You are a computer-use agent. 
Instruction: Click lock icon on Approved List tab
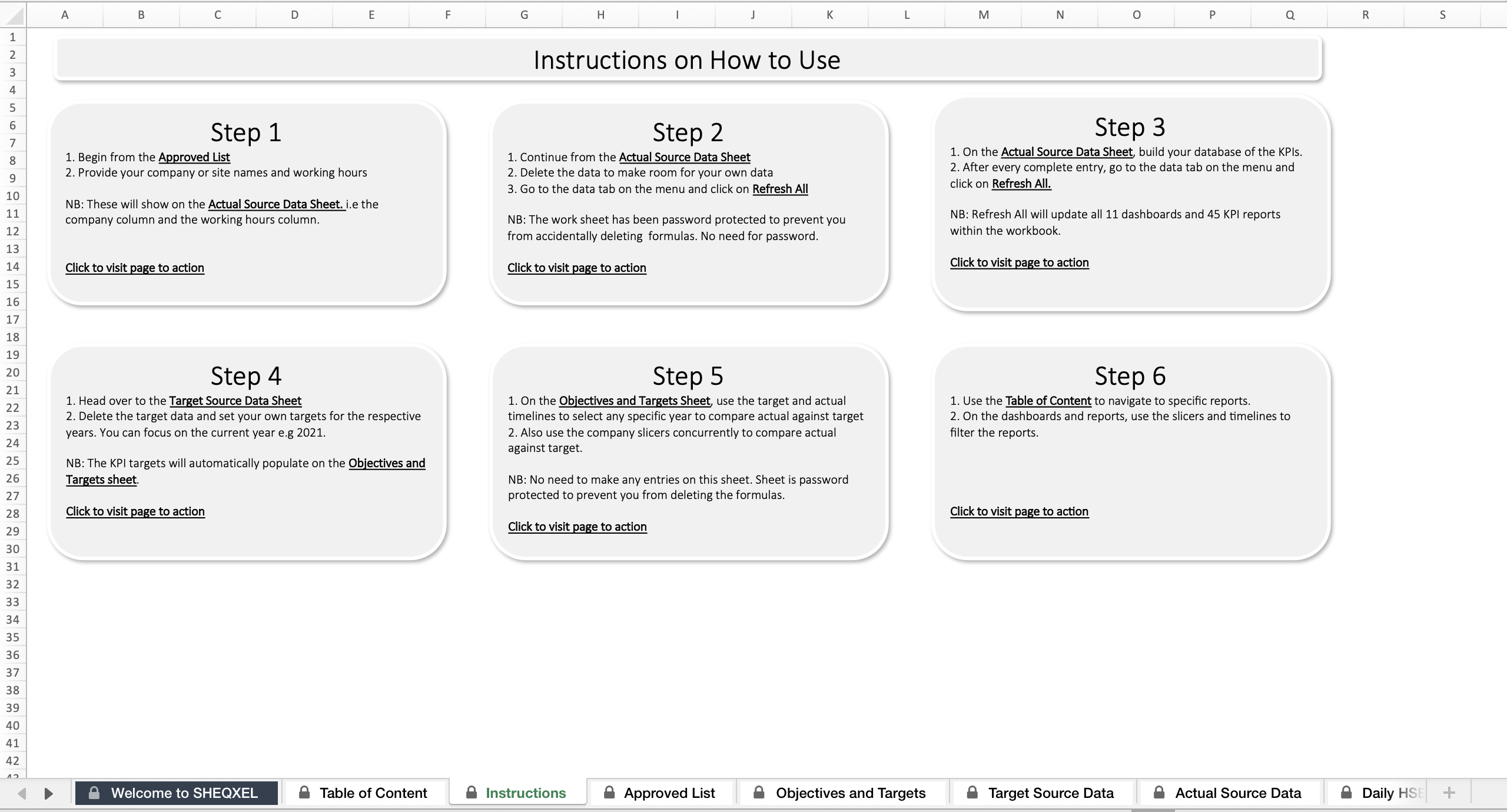point(610,793)
